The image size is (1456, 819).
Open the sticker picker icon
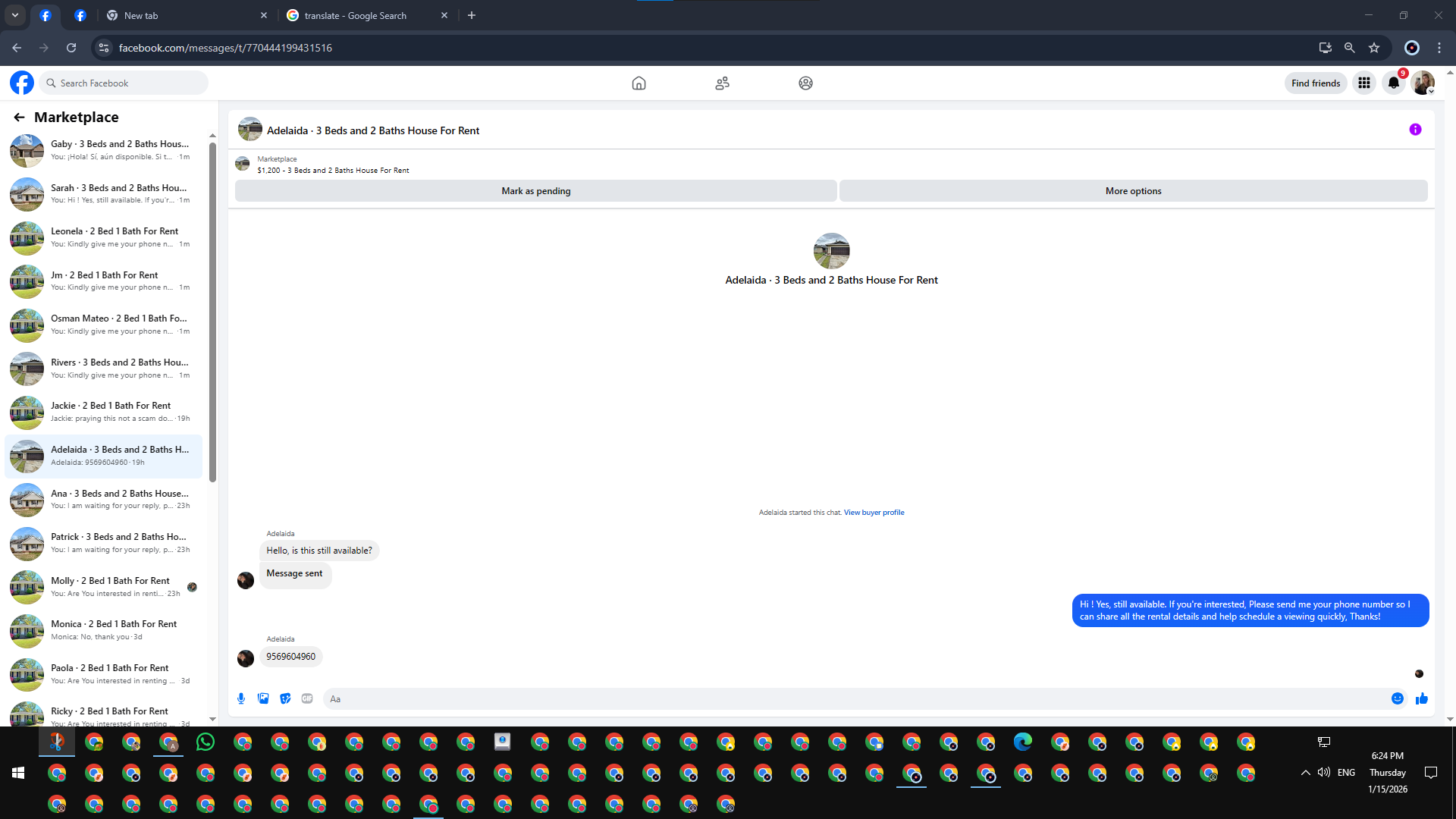(x=285, y=698)
